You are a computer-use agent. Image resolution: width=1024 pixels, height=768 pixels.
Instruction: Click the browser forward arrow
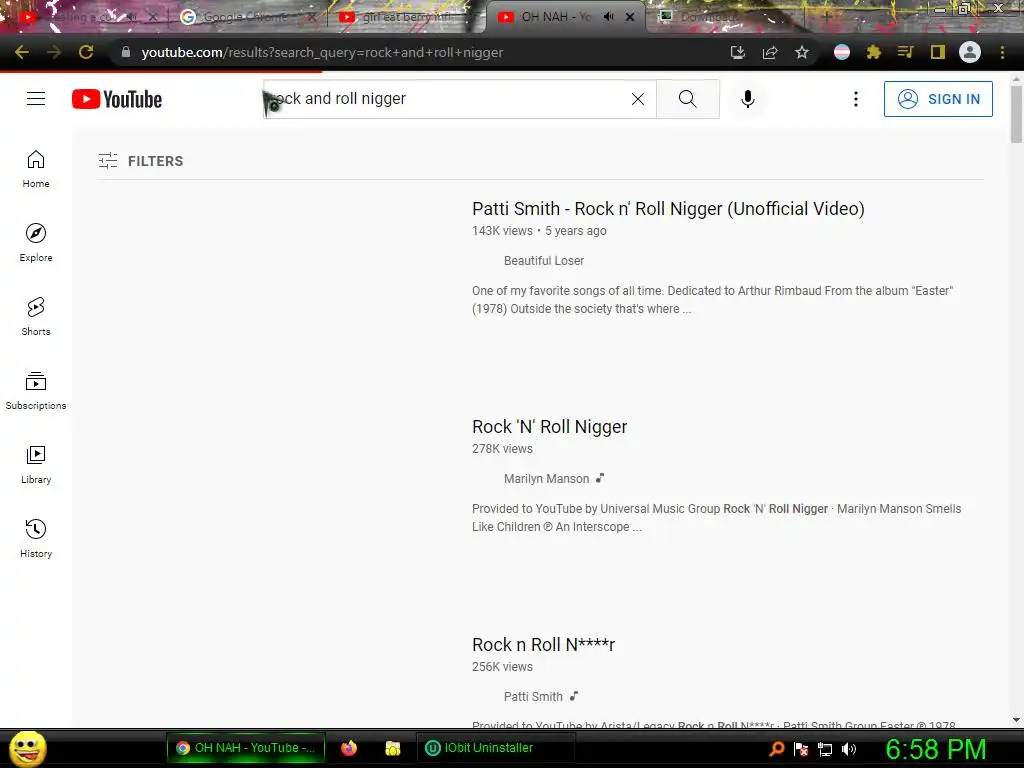pos(54,52)
